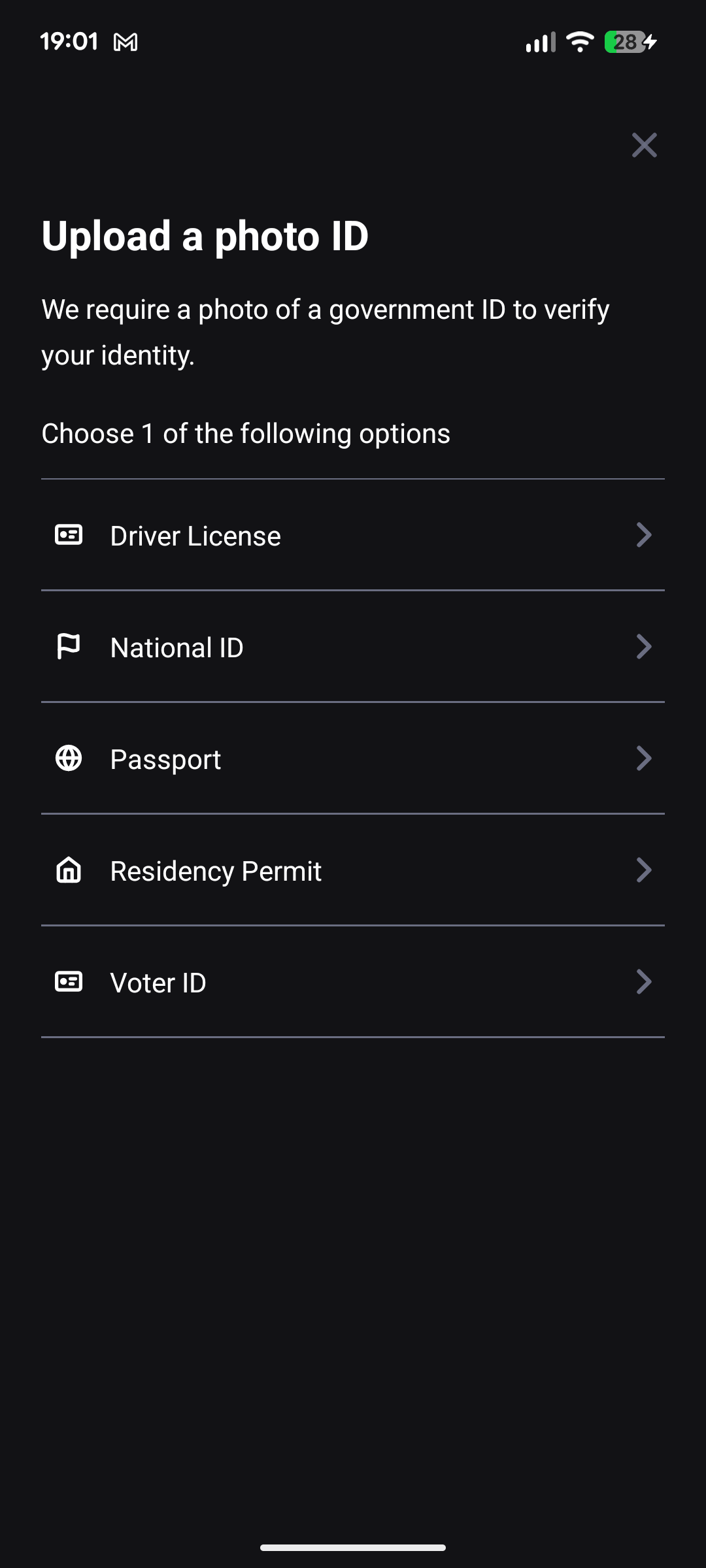Image resolution: width=706 pixels, height=1568 pixels.
Task: Select the Driver License option
Action: tap(195, 536)
